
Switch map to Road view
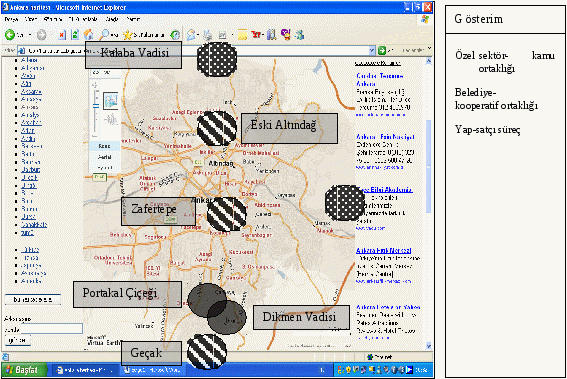105,146
